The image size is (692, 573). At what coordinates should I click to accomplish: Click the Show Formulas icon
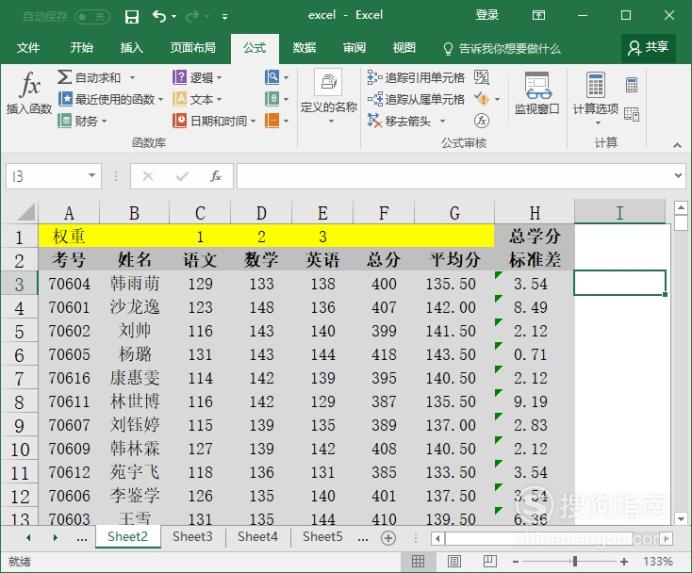click(481, 77)
